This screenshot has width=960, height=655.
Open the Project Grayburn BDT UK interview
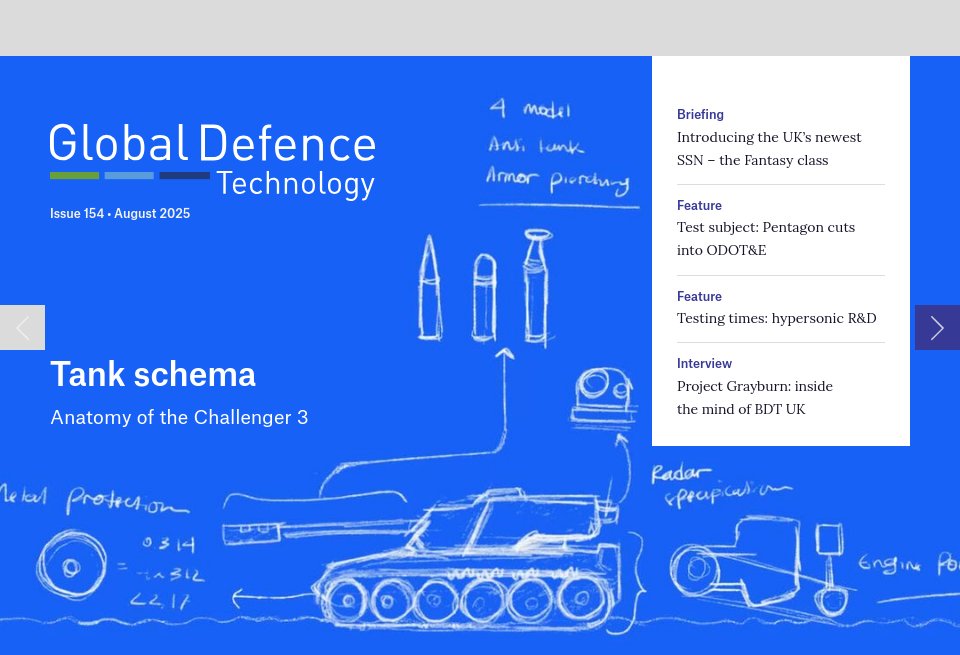tap(755, 397)
